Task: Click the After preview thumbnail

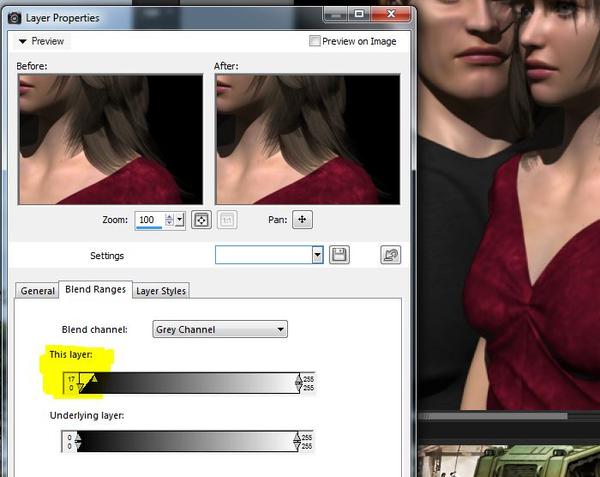Action: (x=308, y=139)
